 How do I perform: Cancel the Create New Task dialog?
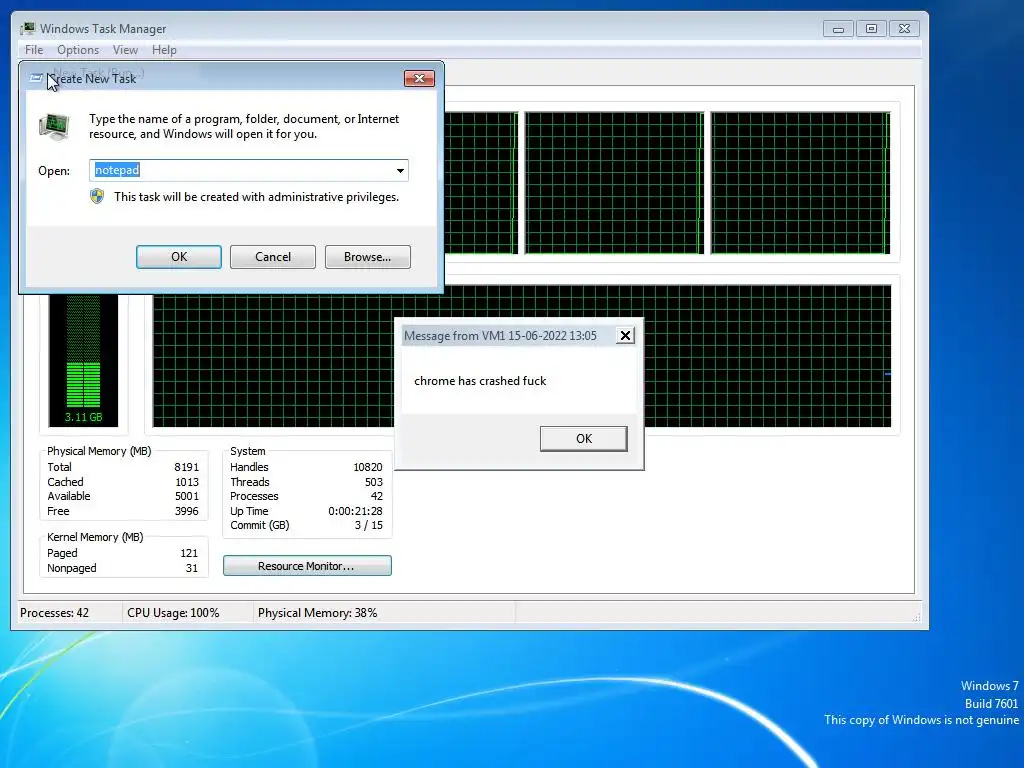pos(273,257)
